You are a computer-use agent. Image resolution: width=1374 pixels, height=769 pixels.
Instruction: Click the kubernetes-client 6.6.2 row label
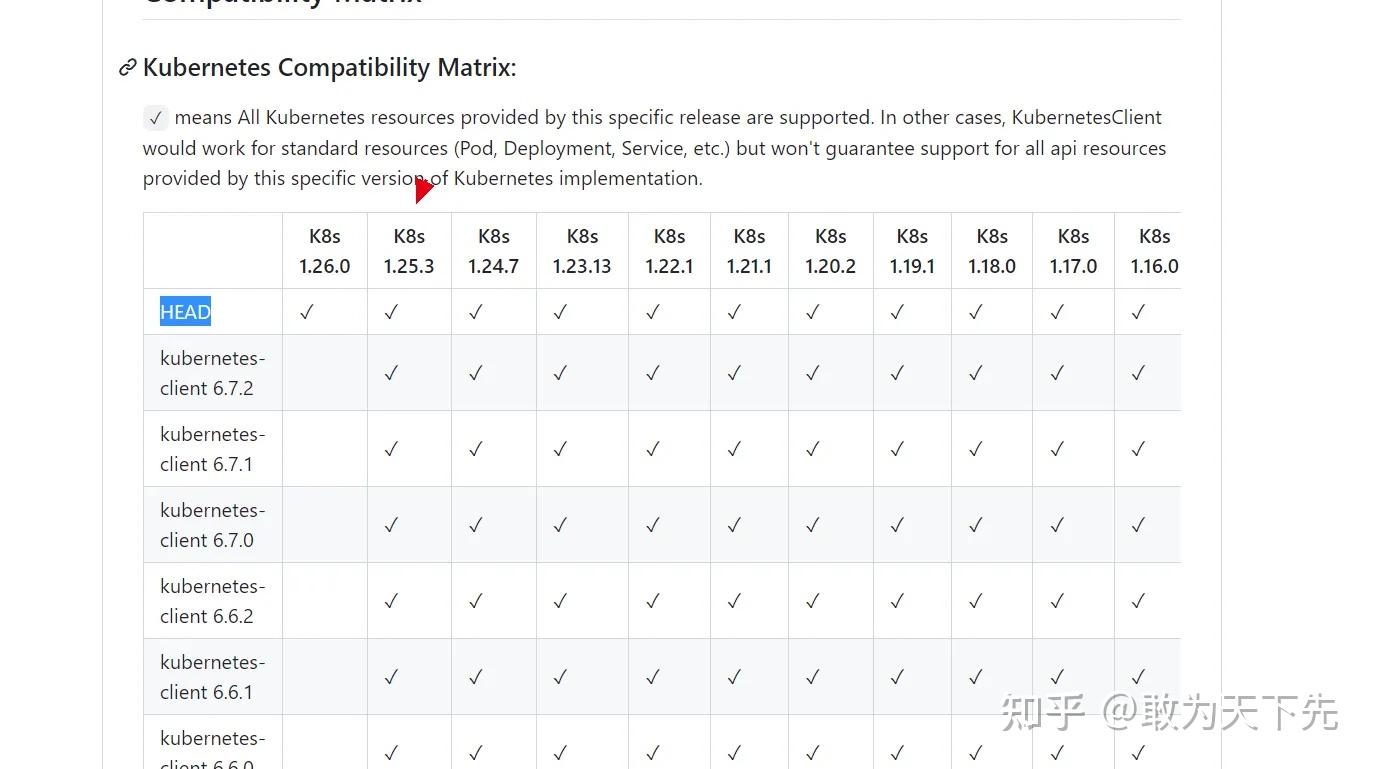pyautogui.click(x=212, y=601)
